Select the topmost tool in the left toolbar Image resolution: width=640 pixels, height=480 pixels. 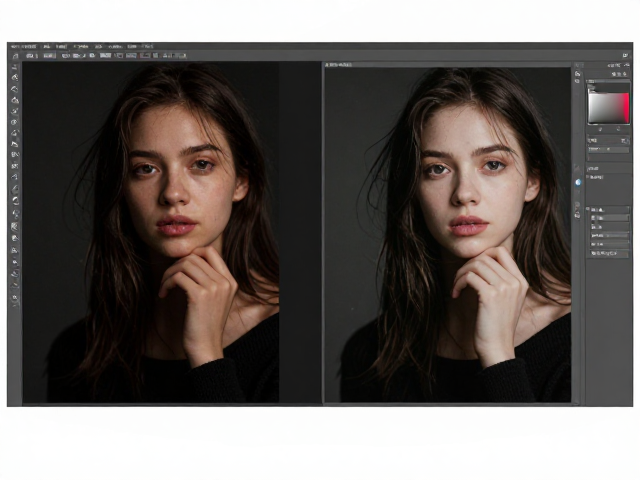15,67
